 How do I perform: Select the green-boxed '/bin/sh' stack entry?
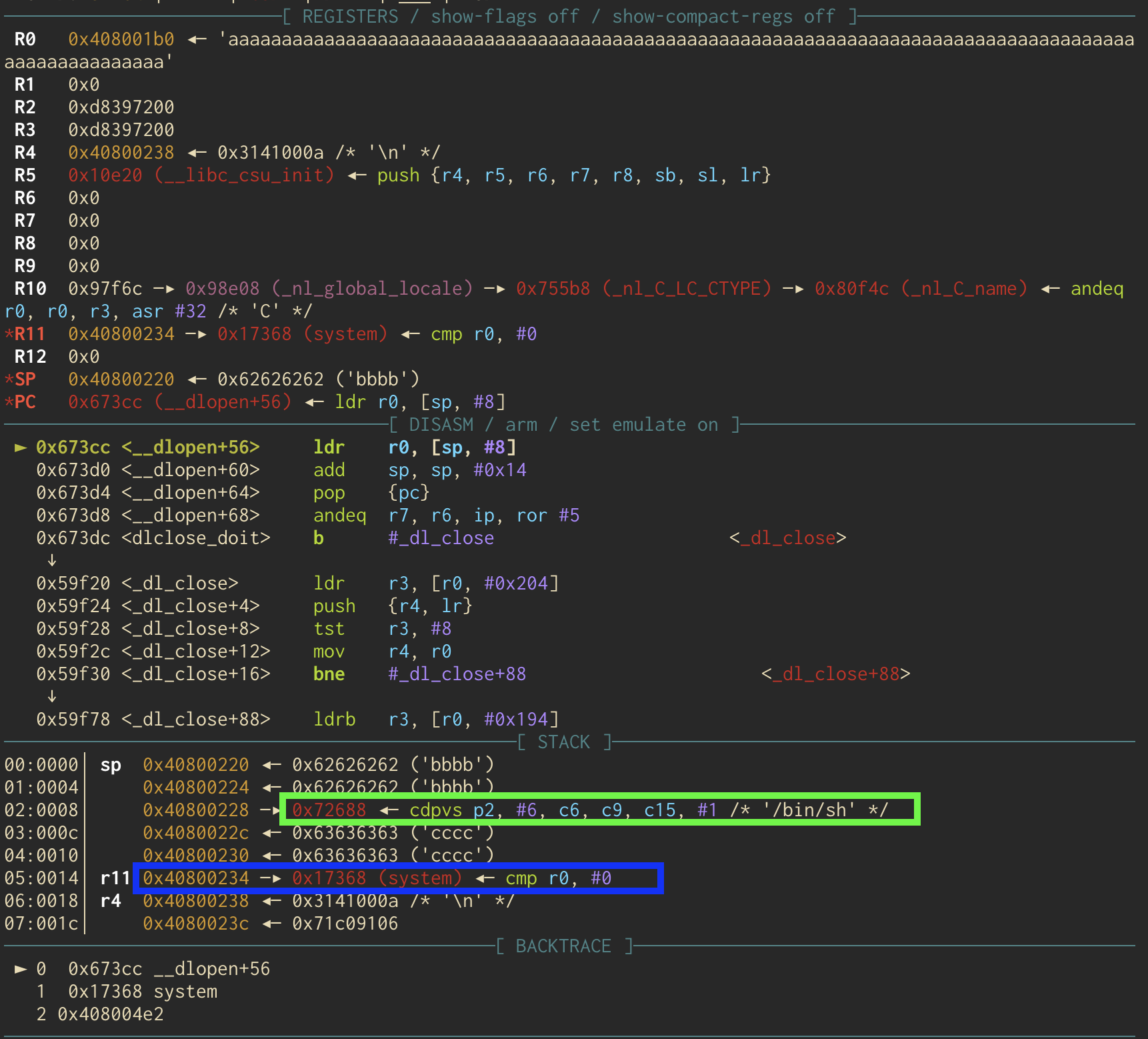click(x=599, y=810)
